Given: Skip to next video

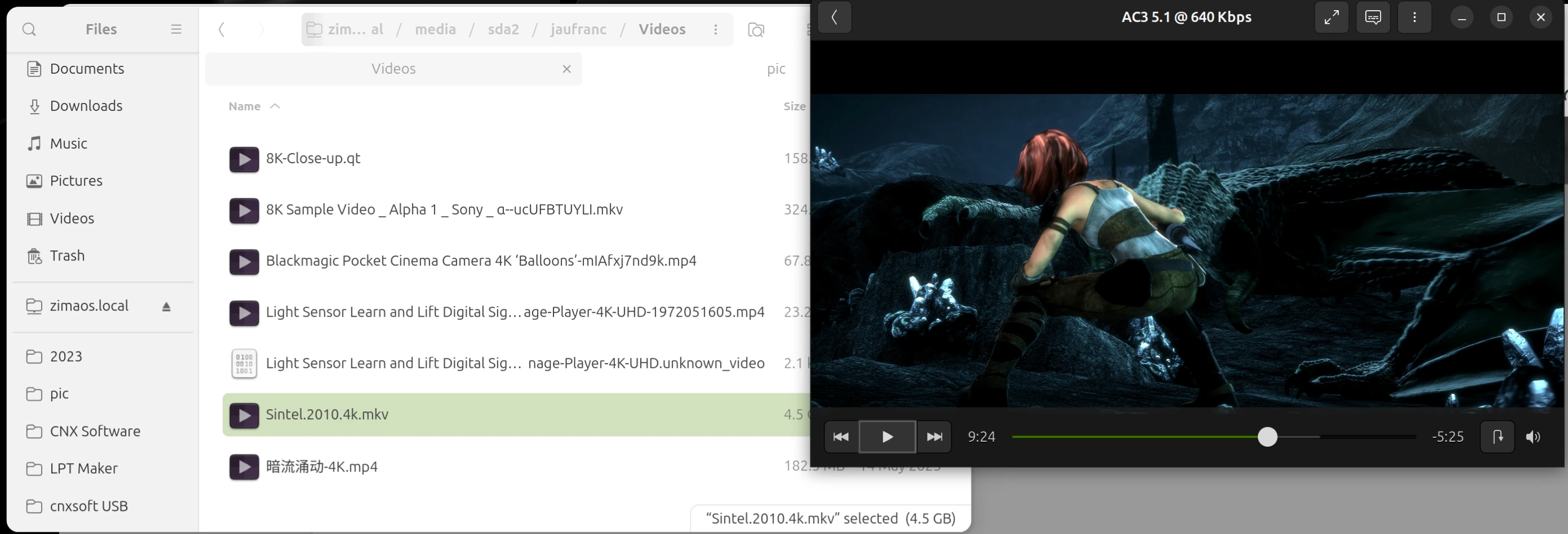Looking at the screenshot, I should [x=935, y=437].
